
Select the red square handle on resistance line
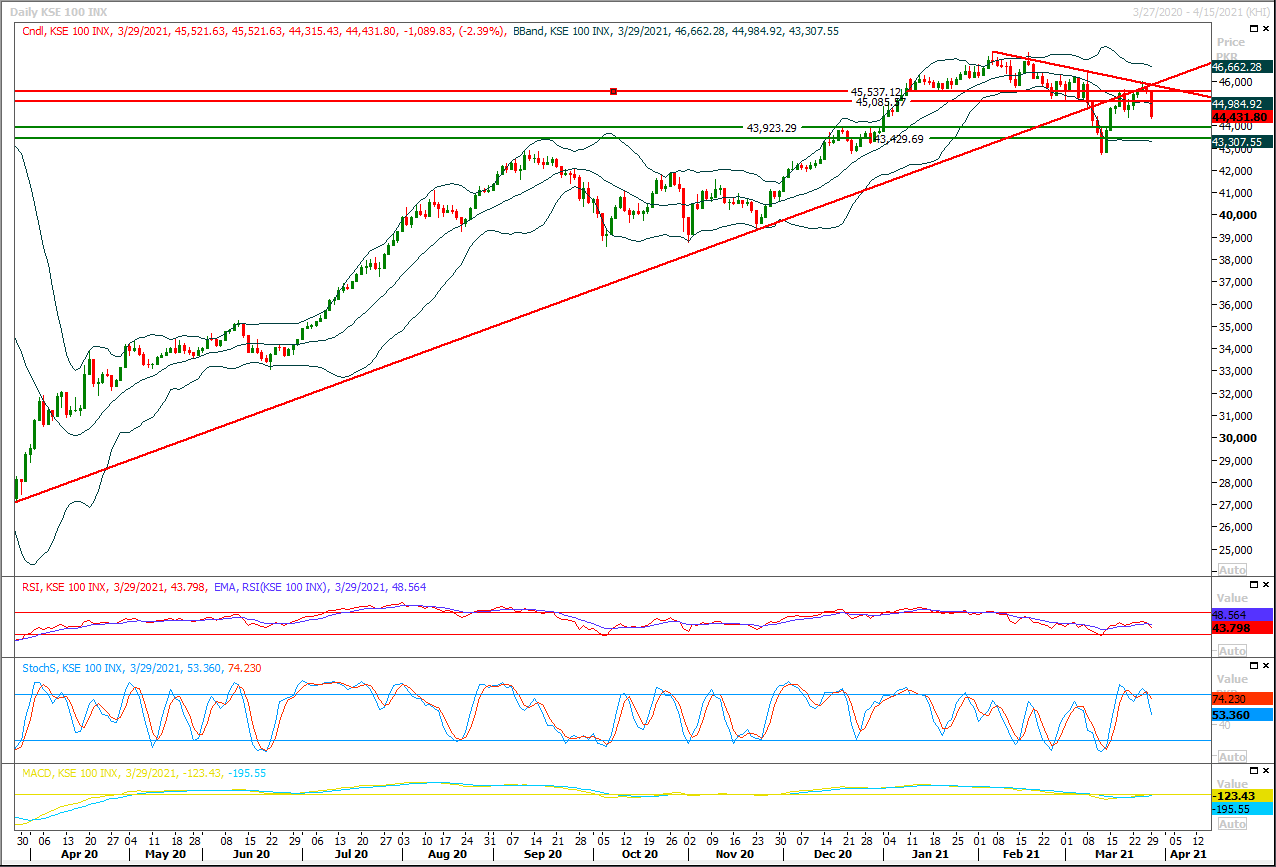(614, 91)
